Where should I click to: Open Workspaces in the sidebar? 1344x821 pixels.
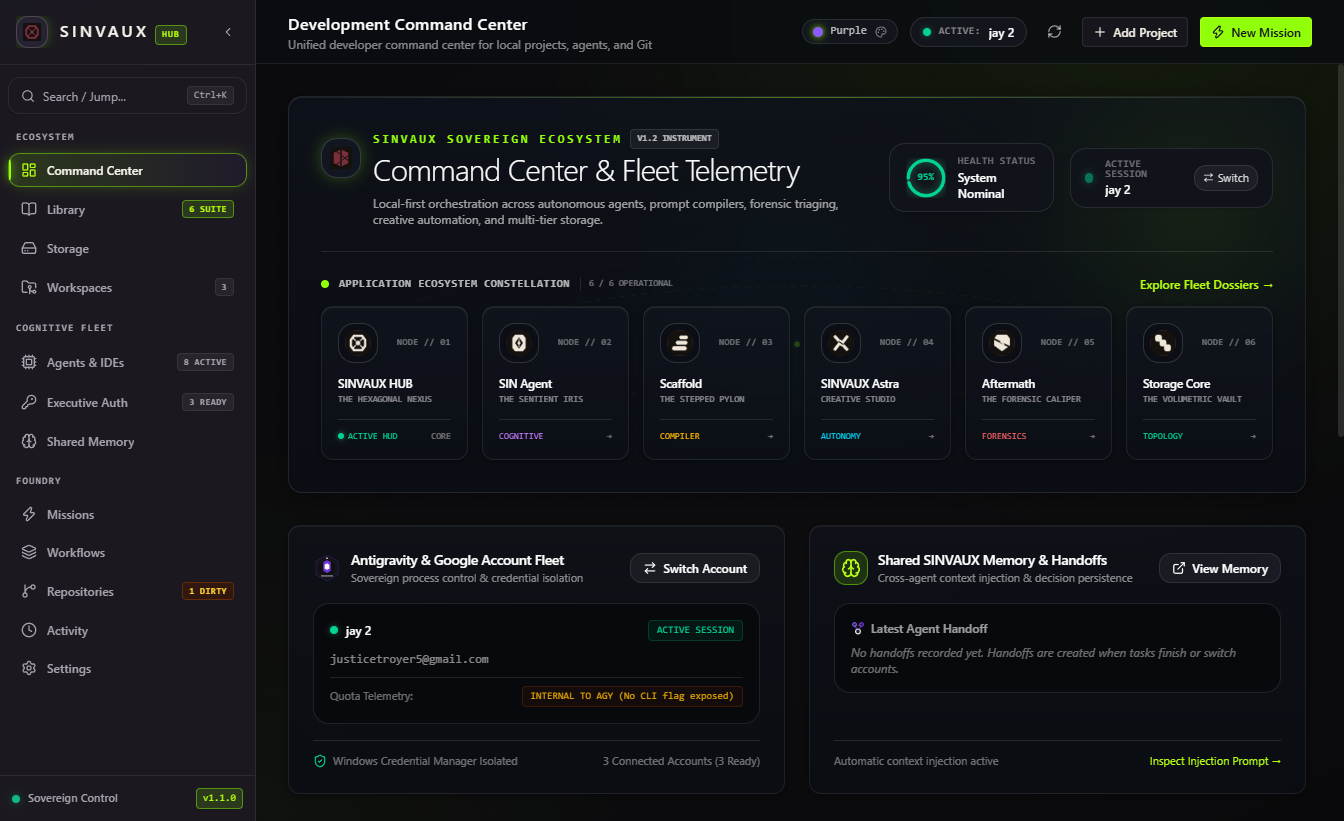click(x=127, y=287)
